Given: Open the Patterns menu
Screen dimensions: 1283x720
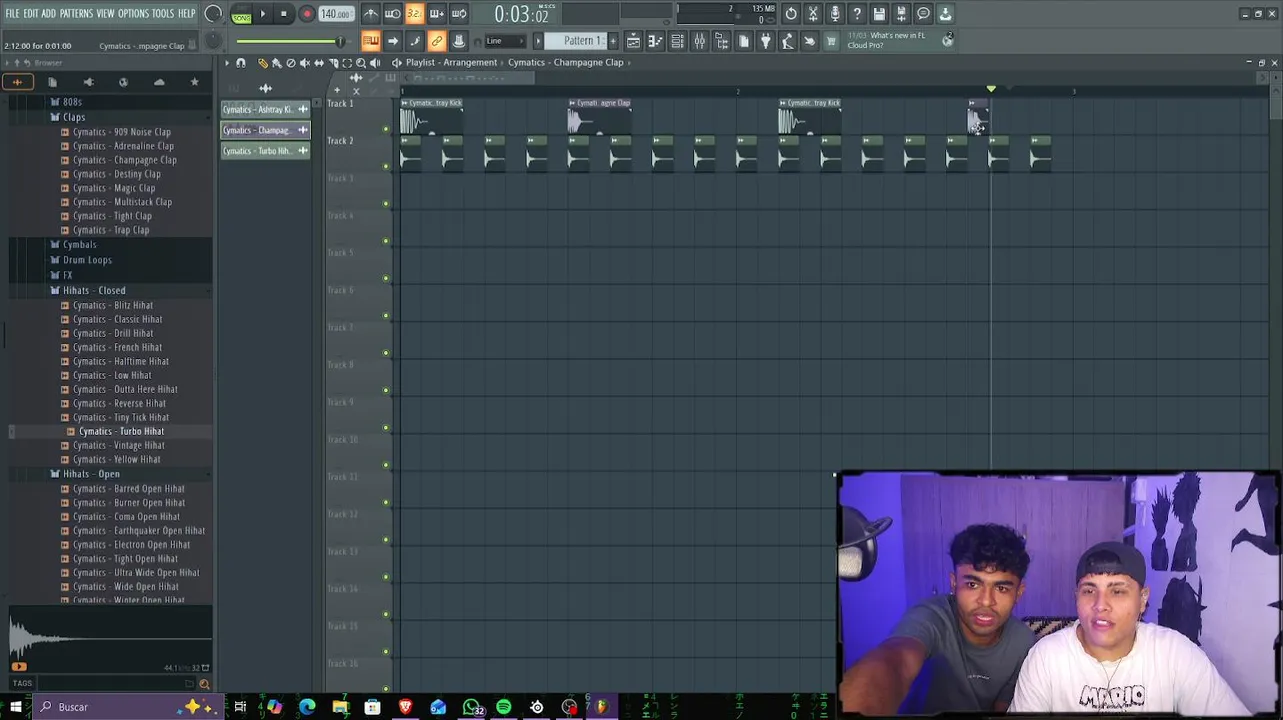Looking at the screenshot, I should (76, 13).
